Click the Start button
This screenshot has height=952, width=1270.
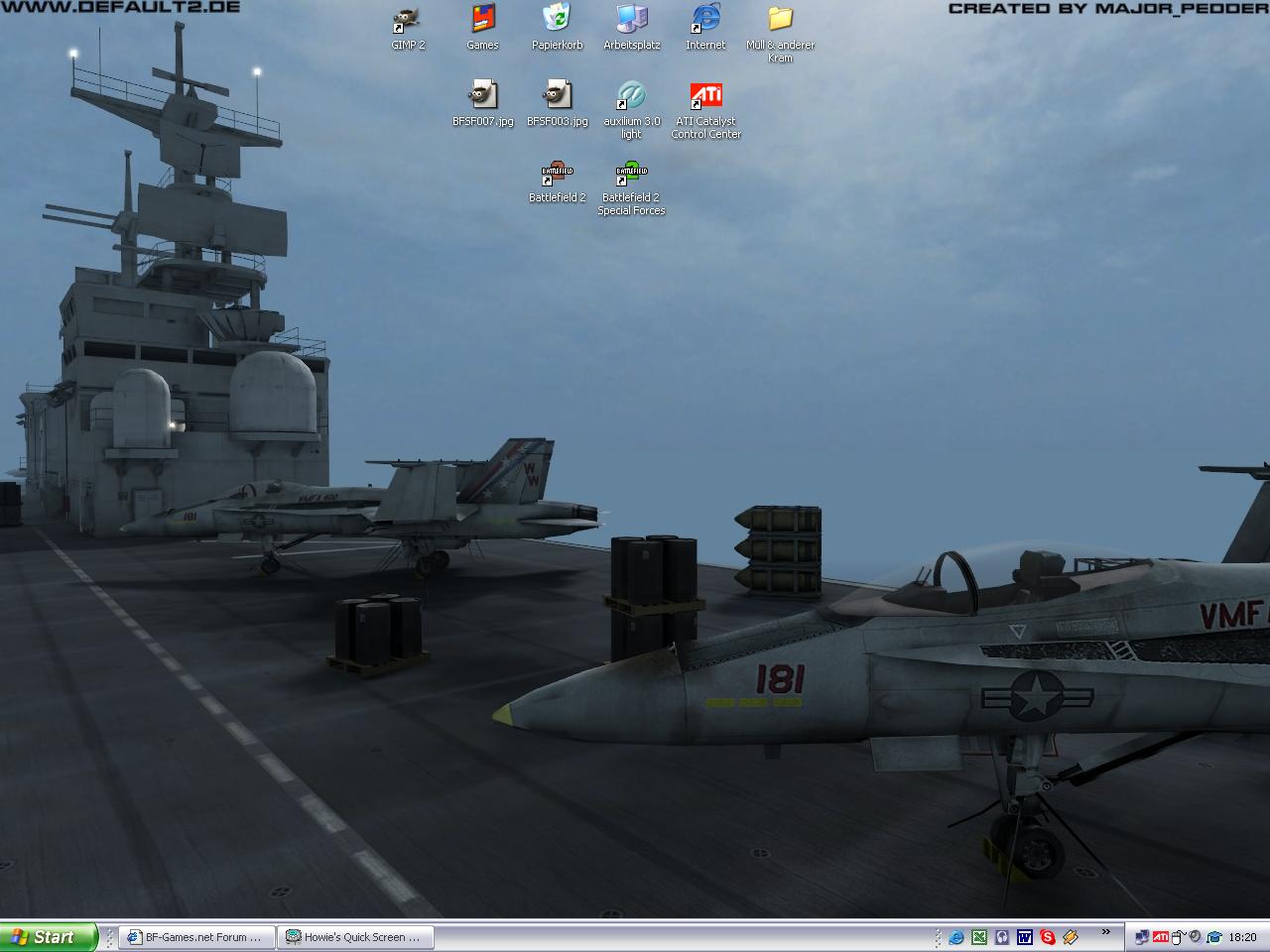[48, 937]
